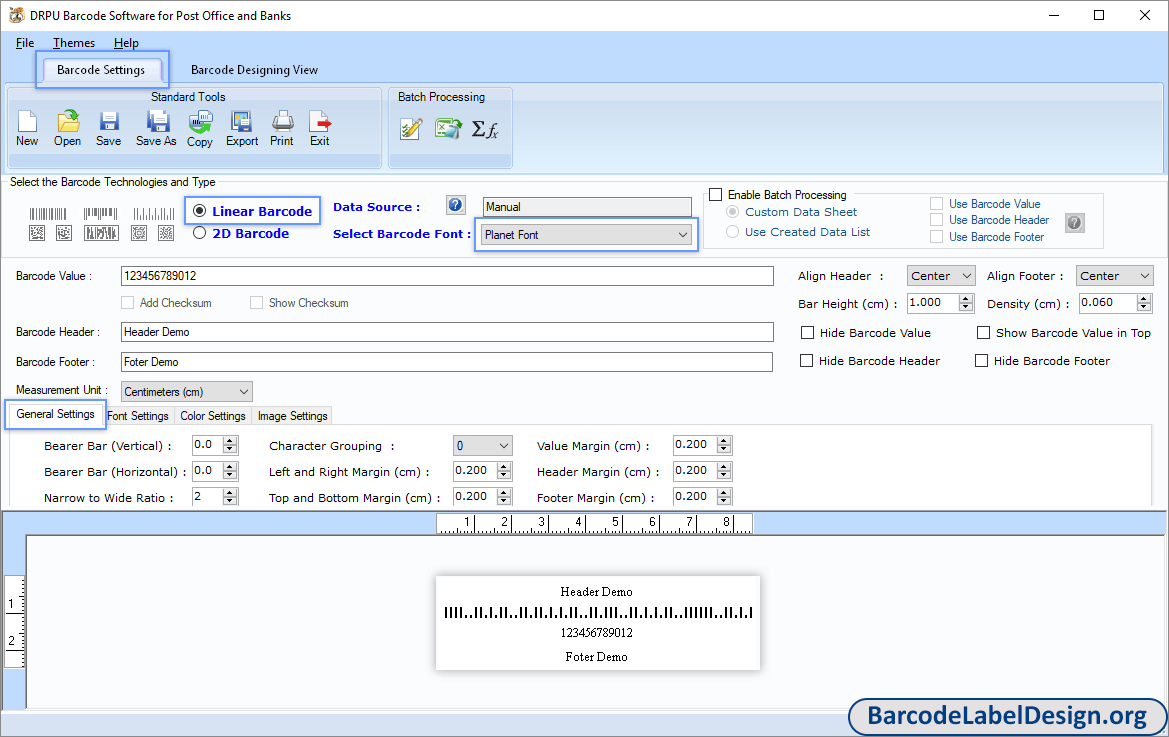Image resolution: width=1169 pixels, height=737 pixels.
Task: Increase Value Margin using up arrow
Action: pyautogui.click(x=724, y=440)
